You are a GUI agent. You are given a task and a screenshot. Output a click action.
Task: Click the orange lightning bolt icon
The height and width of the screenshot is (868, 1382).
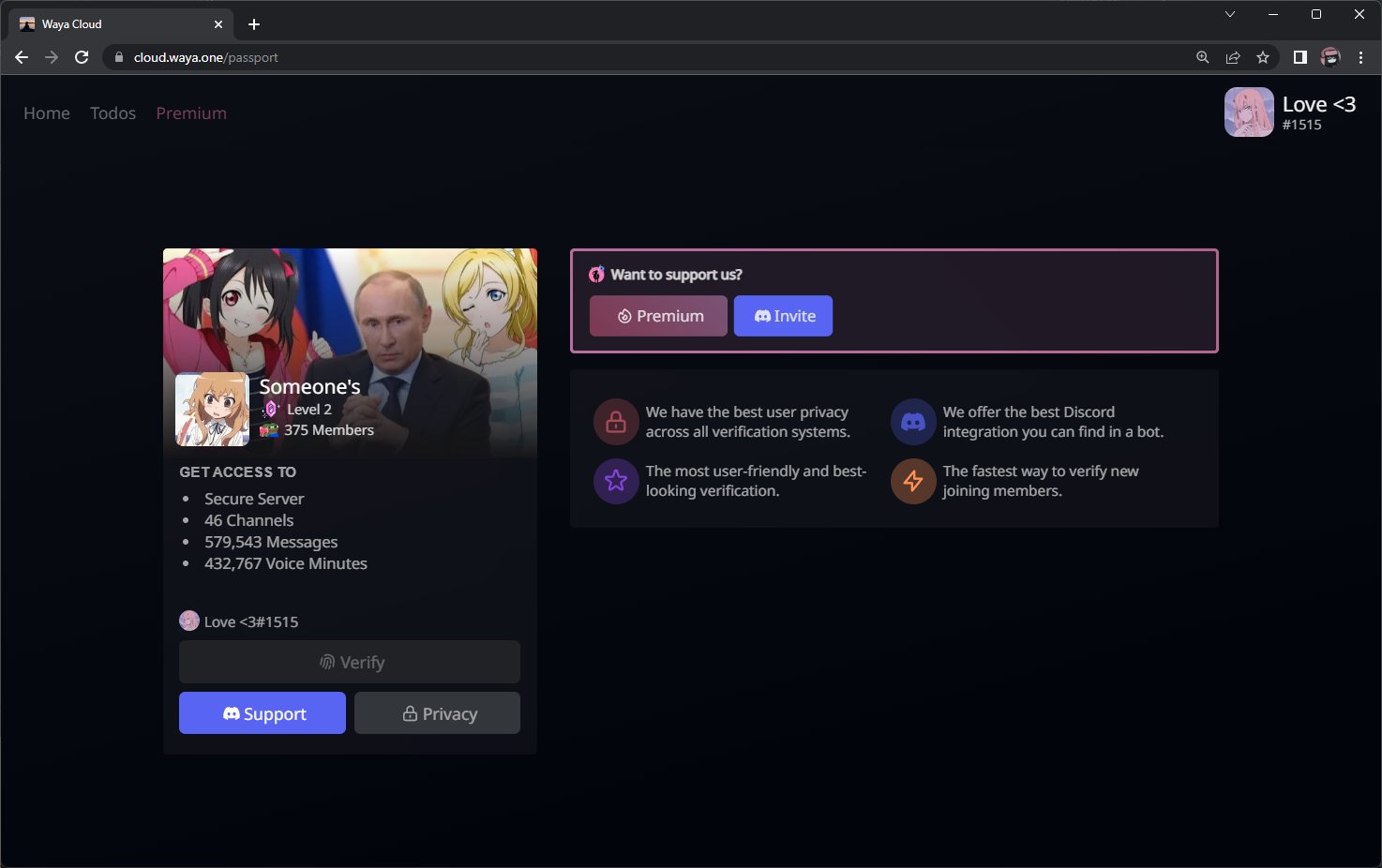click(913, 481)
